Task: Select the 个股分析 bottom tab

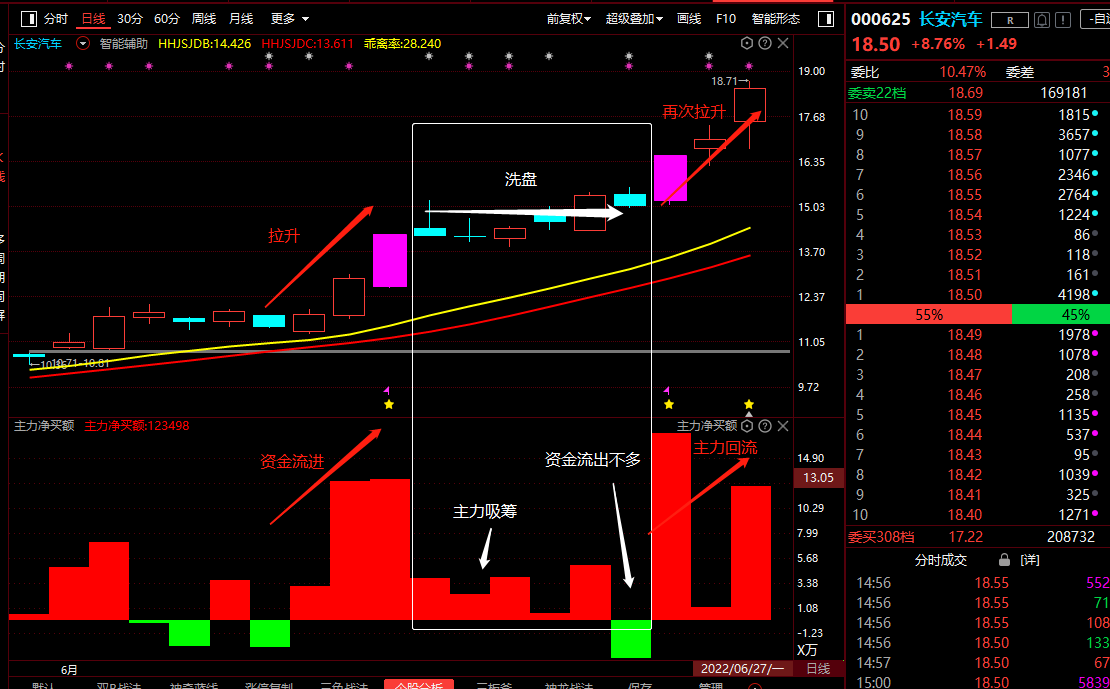Action: point(419,685)
